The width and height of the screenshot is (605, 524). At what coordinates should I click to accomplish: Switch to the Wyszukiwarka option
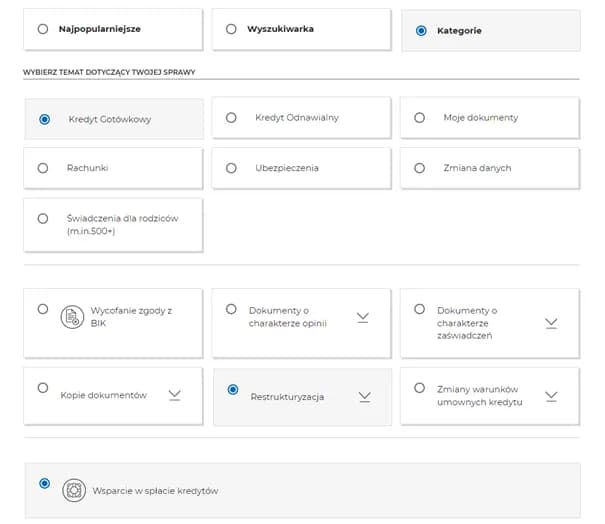click(231, 29)
